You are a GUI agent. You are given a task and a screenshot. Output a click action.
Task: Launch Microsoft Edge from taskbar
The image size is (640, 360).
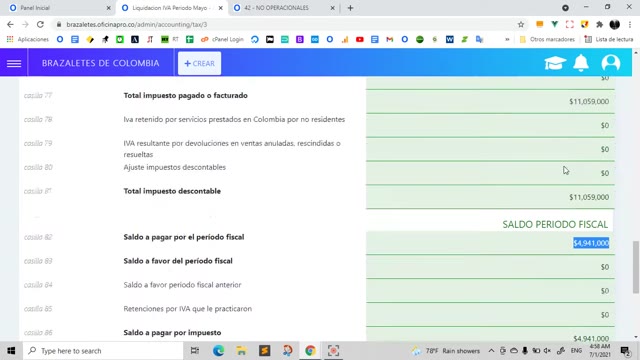tap(218, 351)
